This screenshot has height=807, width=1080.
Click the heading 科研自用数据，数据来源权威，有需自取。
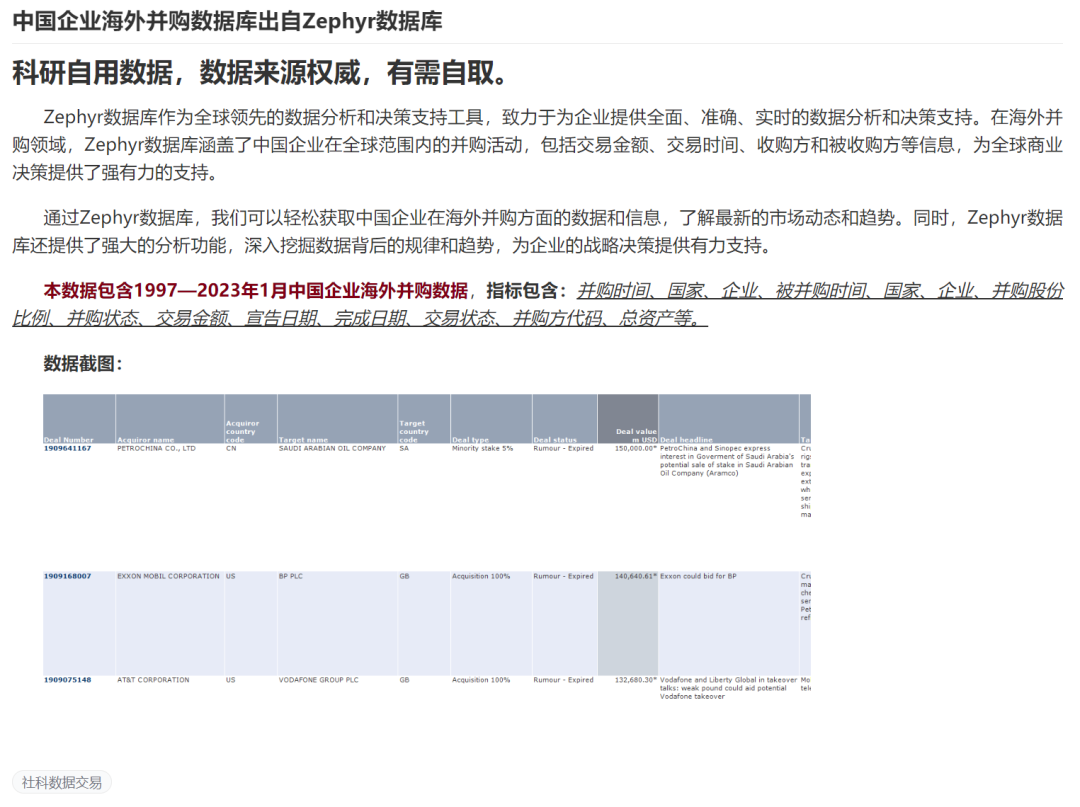(262, 73)
